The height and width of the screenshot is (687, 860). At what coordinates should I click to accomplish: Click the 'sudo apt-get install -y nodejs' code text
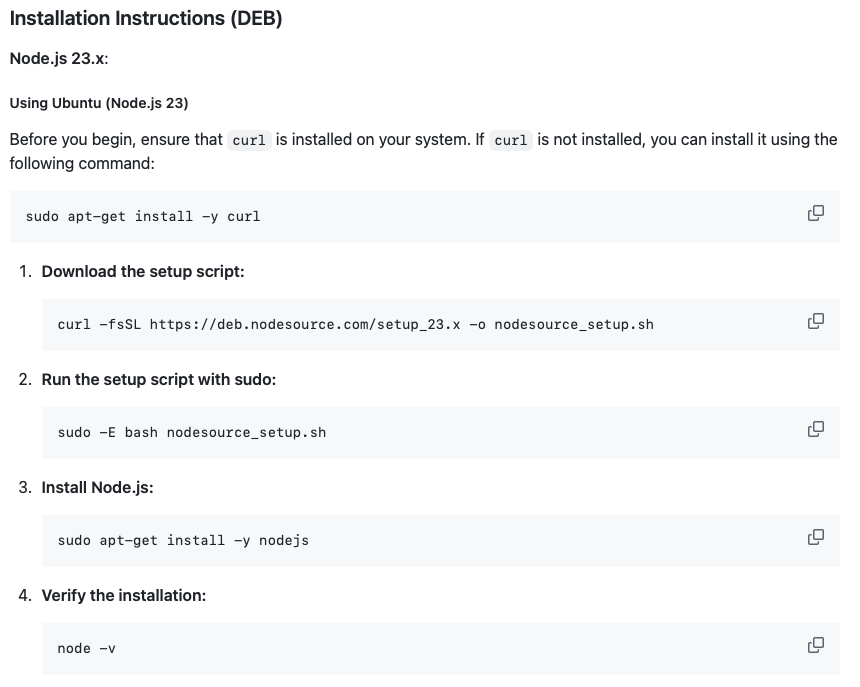pos(183,540)
